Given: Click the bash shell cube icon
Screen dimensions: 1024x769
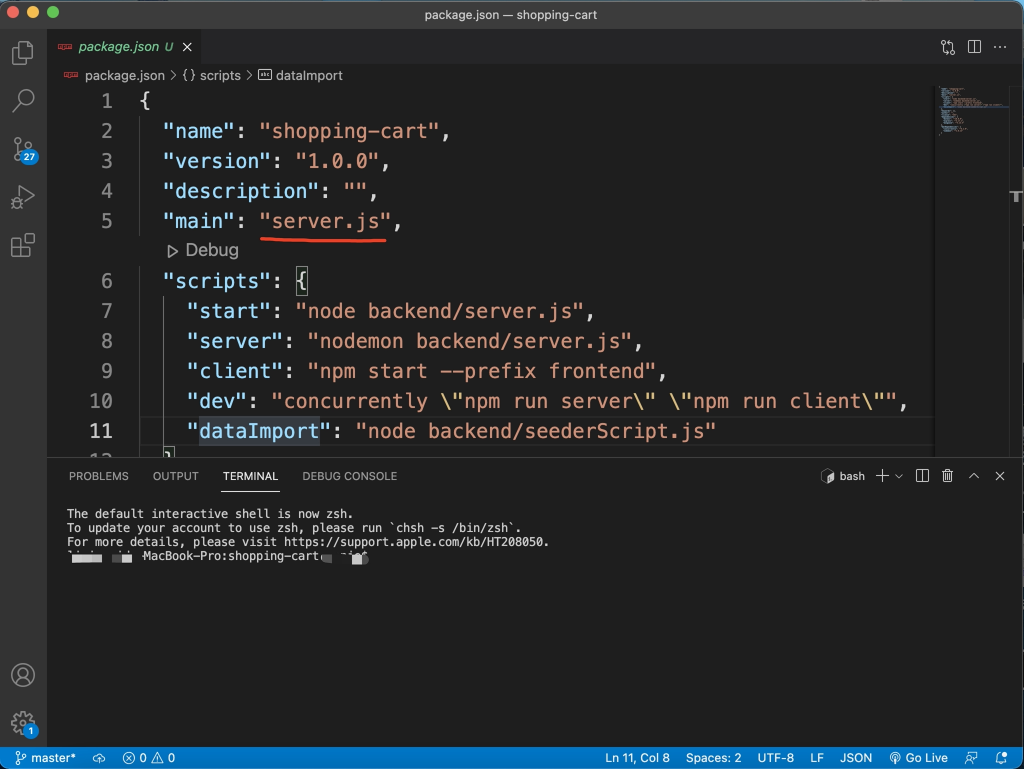Looking at the screenshot, I should click(x=827, y=476).
